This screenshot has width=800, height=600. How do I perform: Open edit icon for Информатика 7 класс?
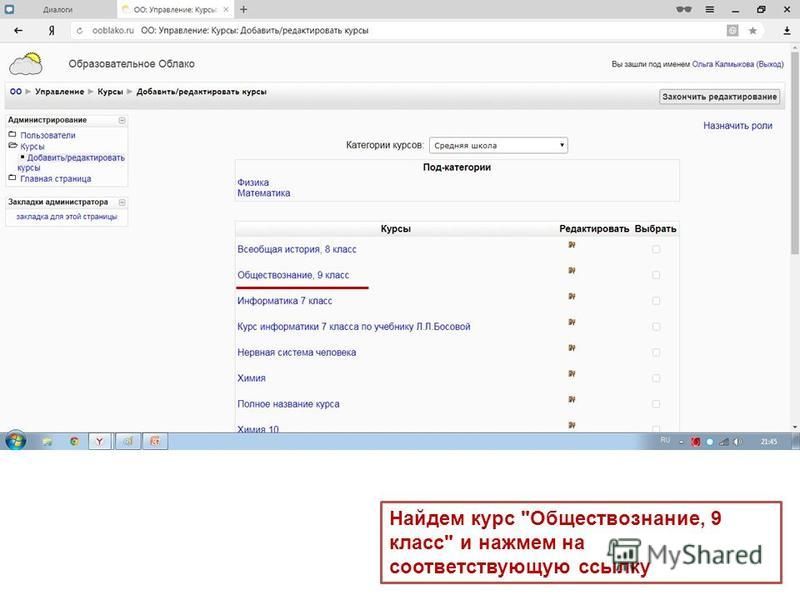pos(572,296)
